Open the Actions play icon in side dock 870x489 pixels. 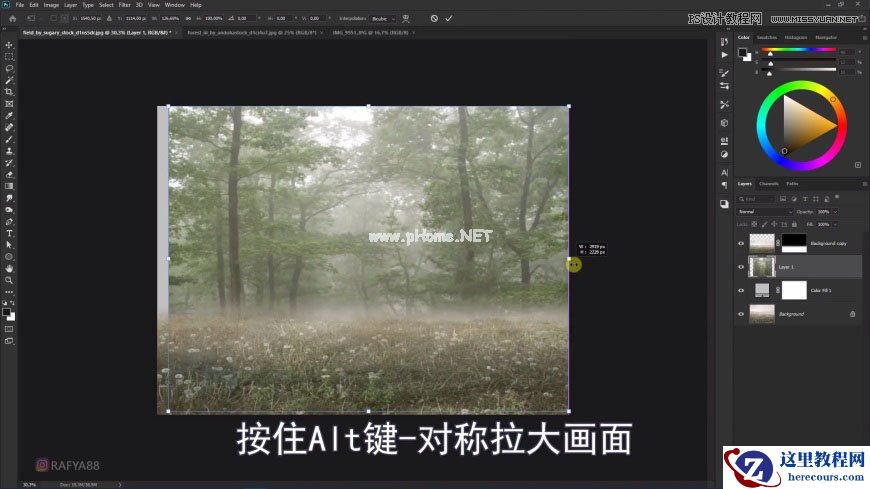click(x=724, y=55)
